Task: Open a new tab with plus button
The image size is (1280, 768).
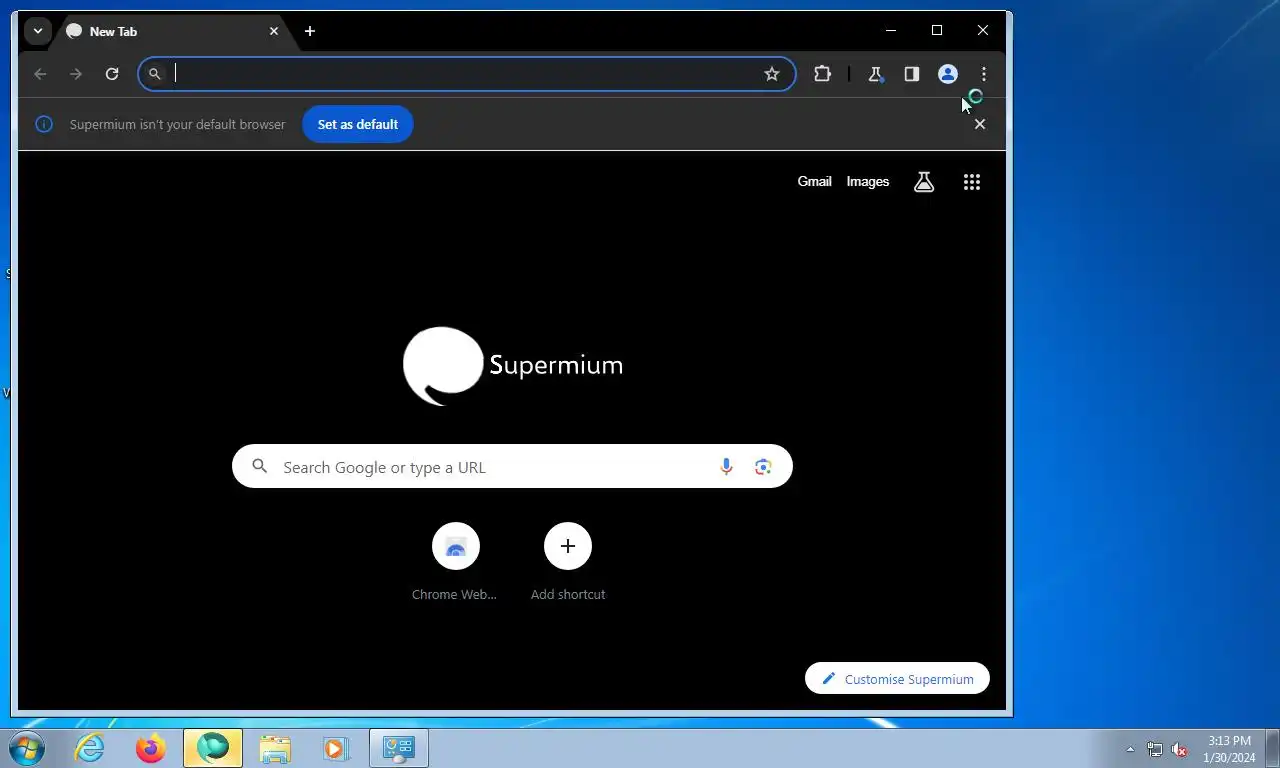Action: 310,31
